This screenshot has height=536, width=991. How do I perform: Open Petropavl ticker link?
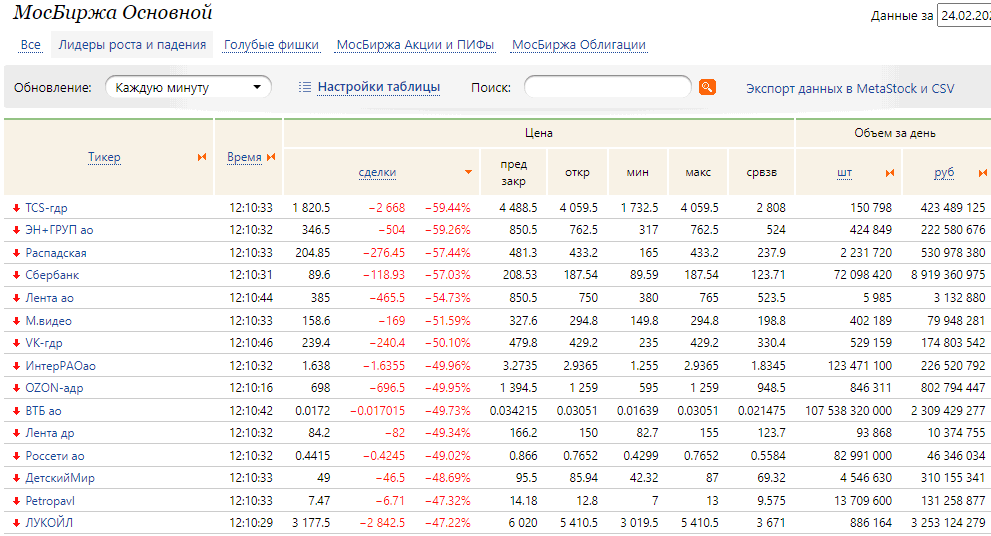click(x=50, y=501)
